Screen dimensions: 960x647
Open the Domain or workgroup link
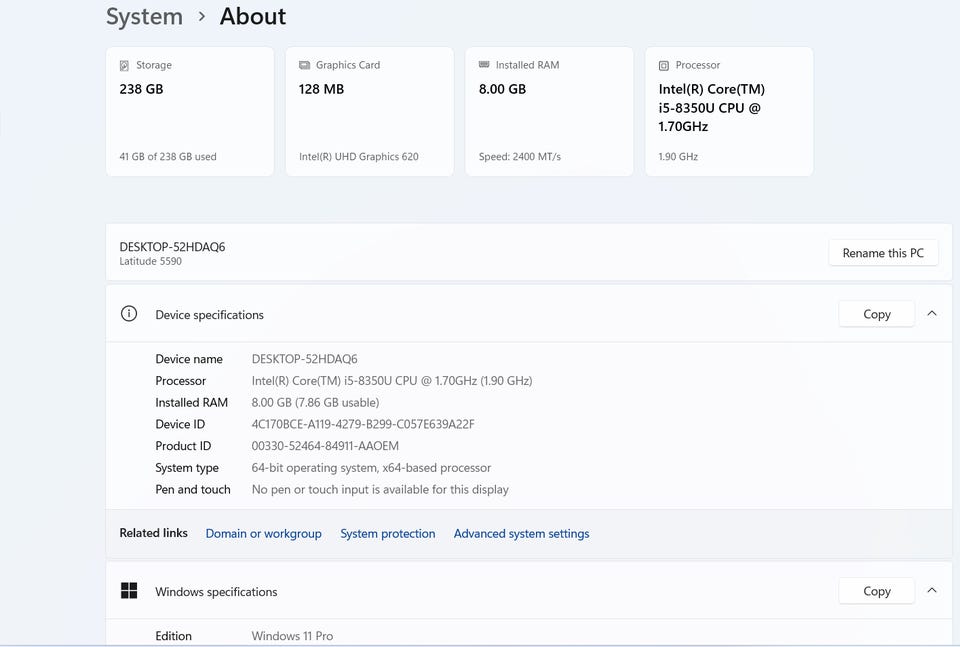point(263,534)
